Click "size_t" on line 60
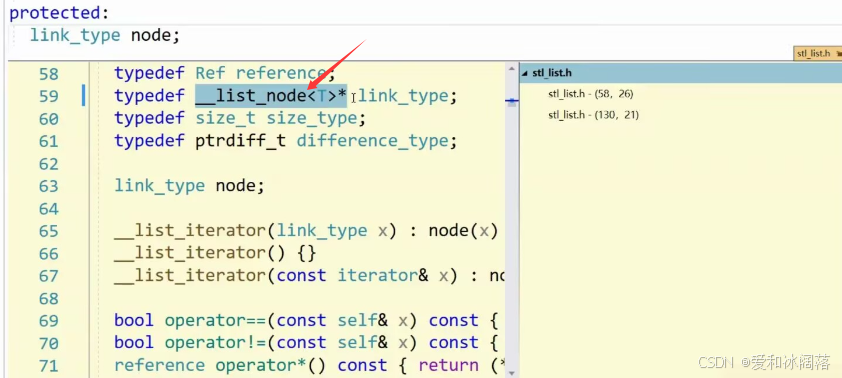 click(x=226, y=118)
